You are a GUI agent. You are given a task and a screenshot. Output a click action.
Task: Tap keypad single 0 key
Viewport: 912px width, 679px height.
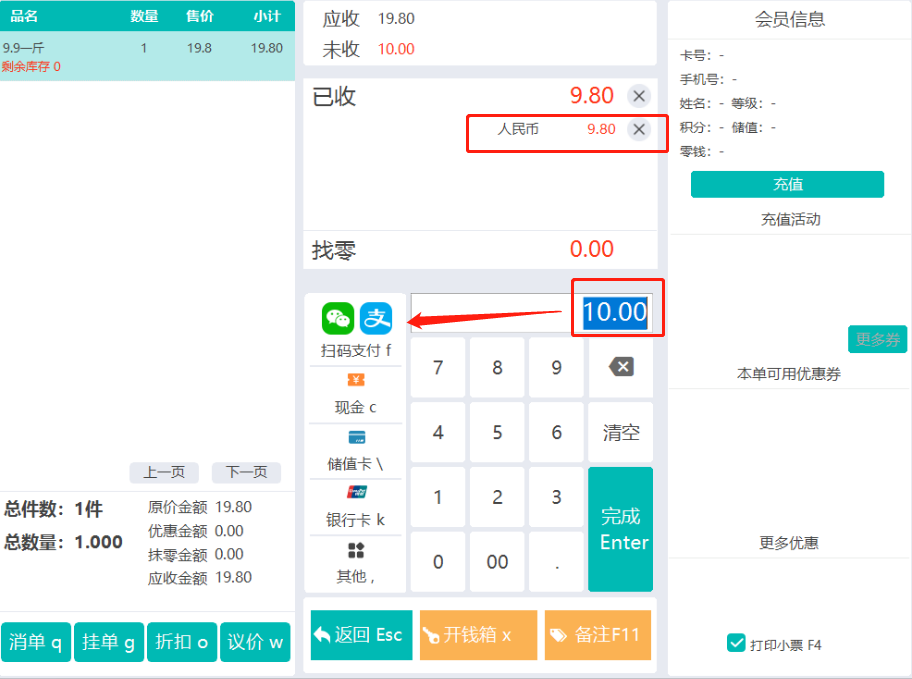tap(438, 561)
